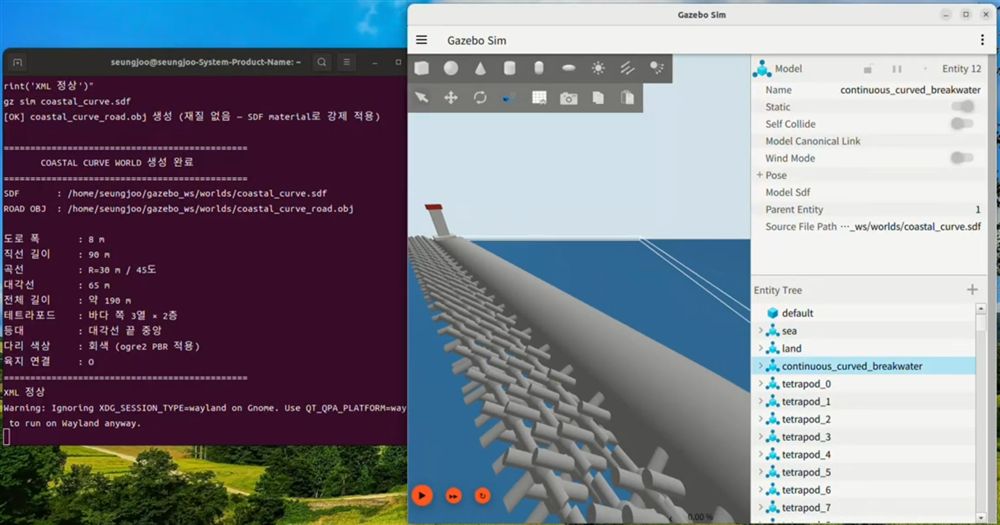This screenshot has height=525, width=1000.
Task: Click the paste entity icon
Action: (628, 98)
